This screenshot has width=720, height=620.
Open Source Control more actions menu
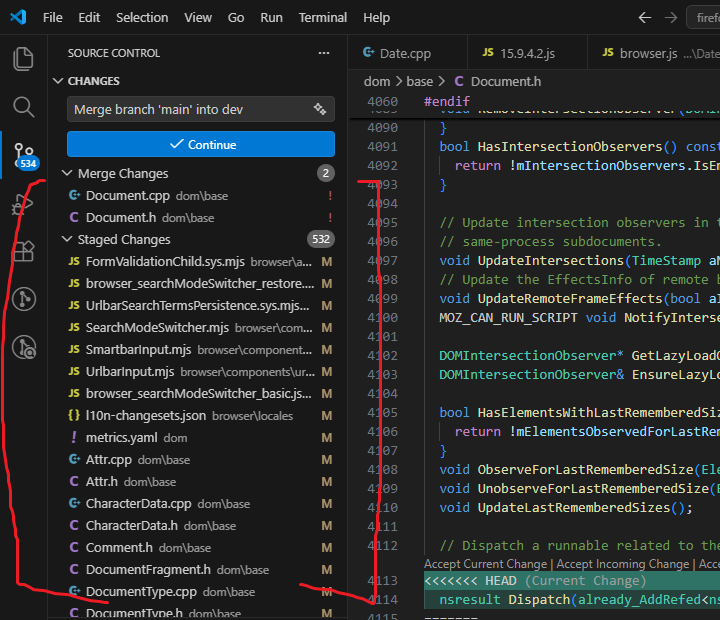pos(324,53)
